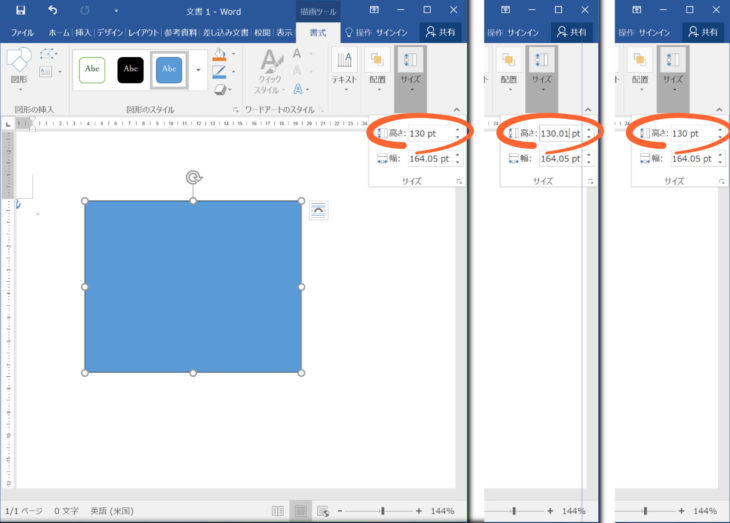Click the Save icon in the title bar
Image resolution: width=730 pixels, height=523 pixels.
(x=21, y=10)
